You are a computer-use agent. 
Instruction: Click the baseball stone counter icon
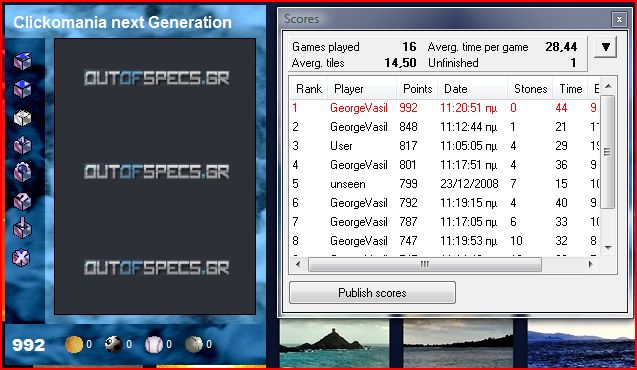[154, 344]
